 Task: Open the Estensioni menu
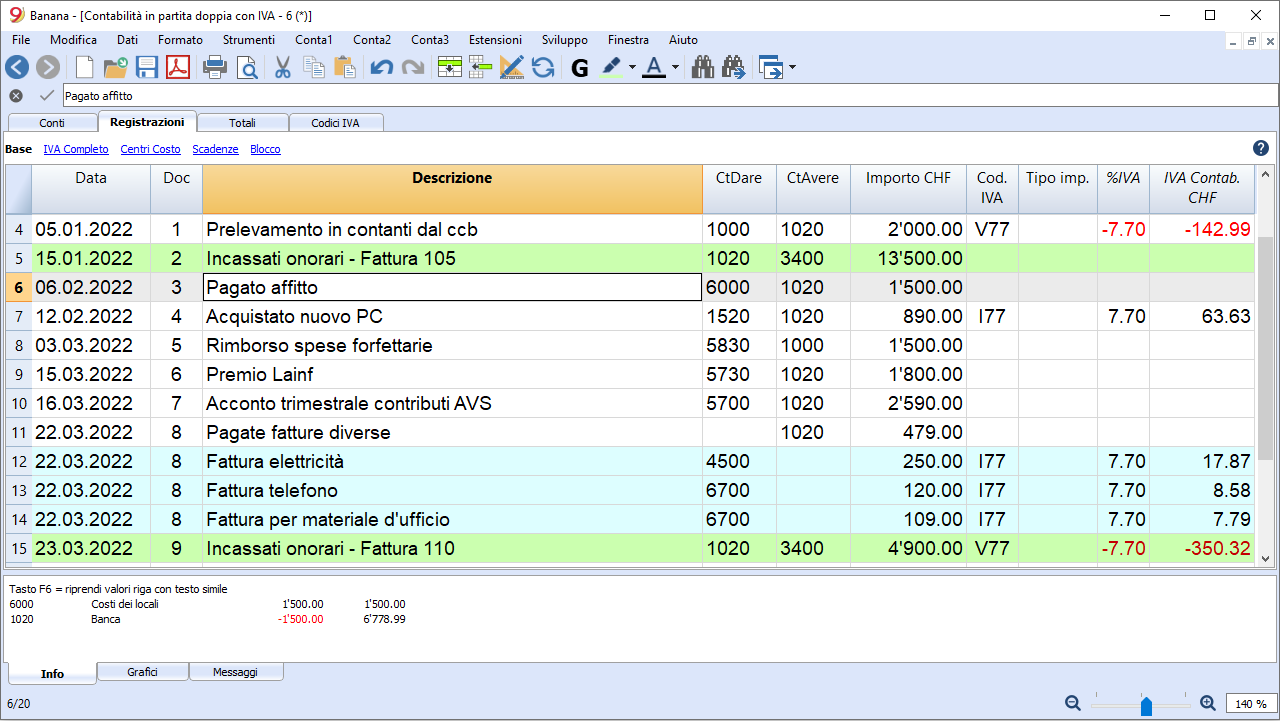[x=495, y=40]
